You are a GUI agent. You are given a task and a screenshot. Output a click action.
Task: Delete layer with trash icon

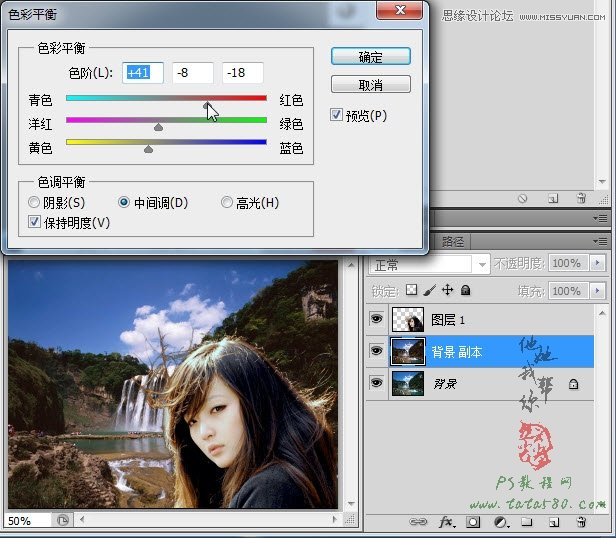tap(581, 522)
